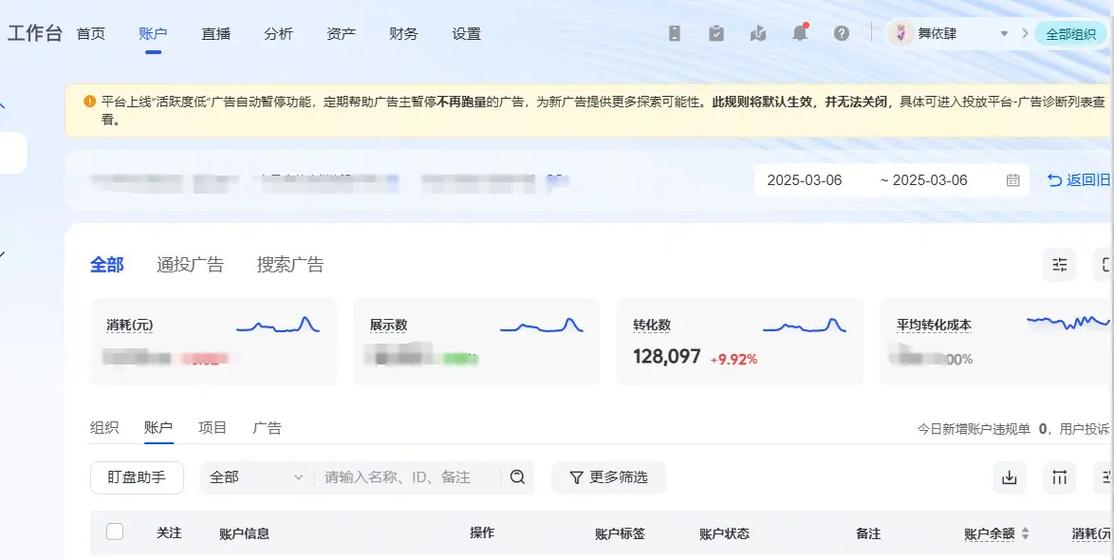Open 设置 in top navigation
Image resolution: width=1114 pixels, height=560 pixels.
click(467, 33)
